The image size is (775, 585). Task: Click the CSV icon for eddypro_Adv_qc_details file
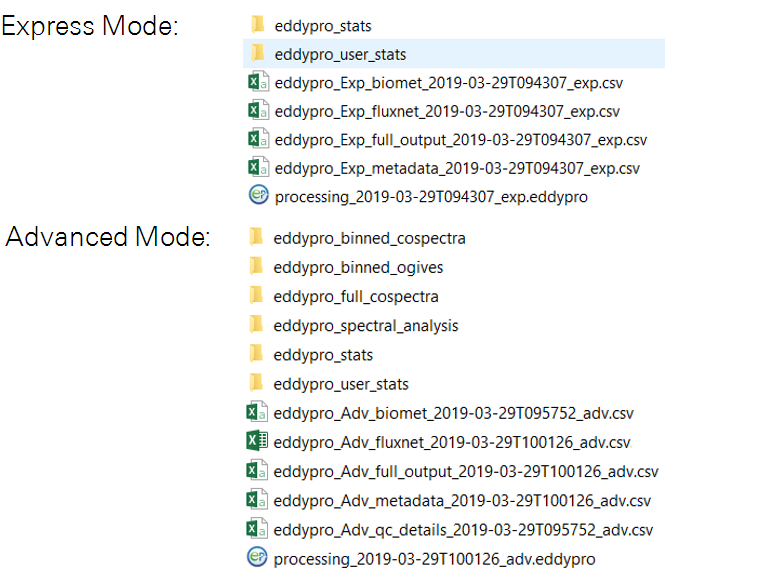[x=257, y=529]
